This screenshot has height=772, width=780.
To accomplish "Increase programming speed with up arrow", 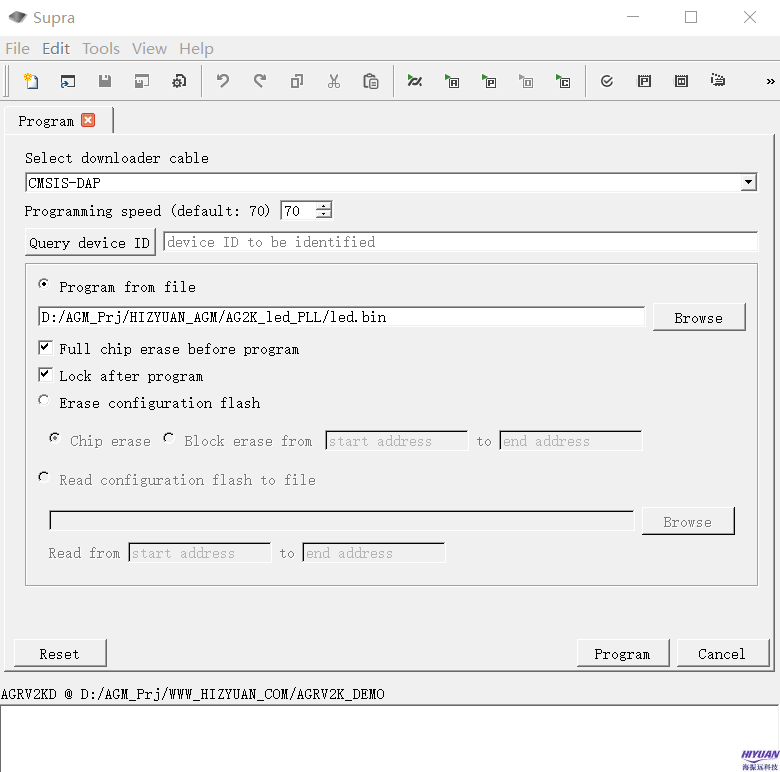I will (324, 206).
